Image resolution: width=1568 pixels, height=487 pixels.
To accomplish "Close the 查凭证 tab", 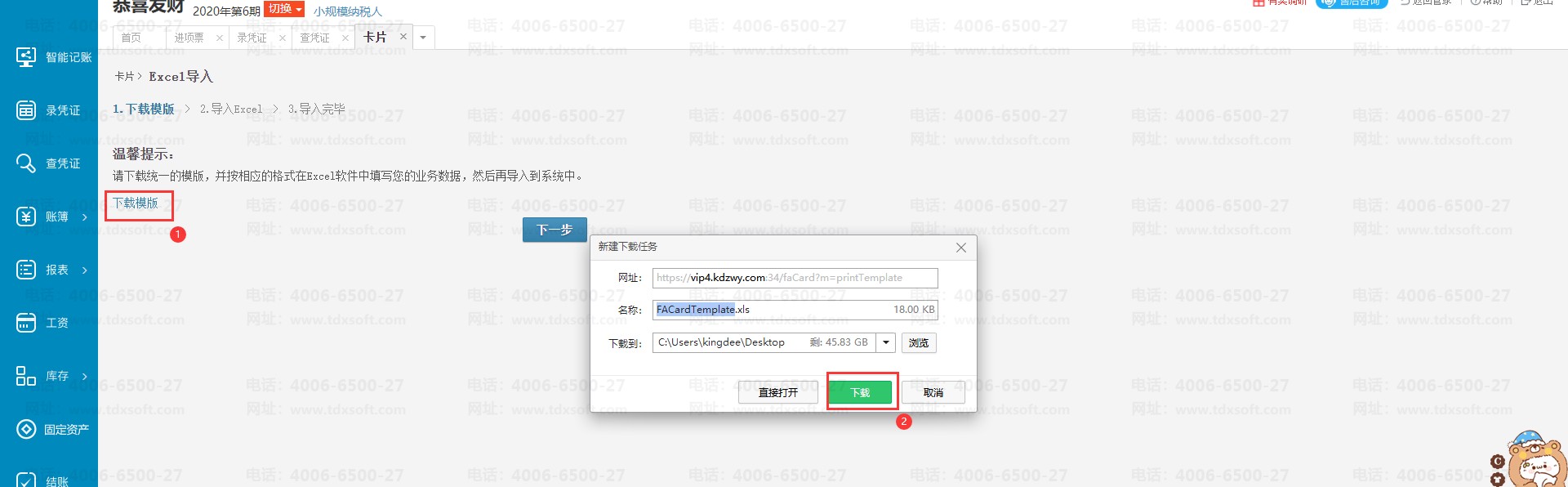I will point(345,38).
